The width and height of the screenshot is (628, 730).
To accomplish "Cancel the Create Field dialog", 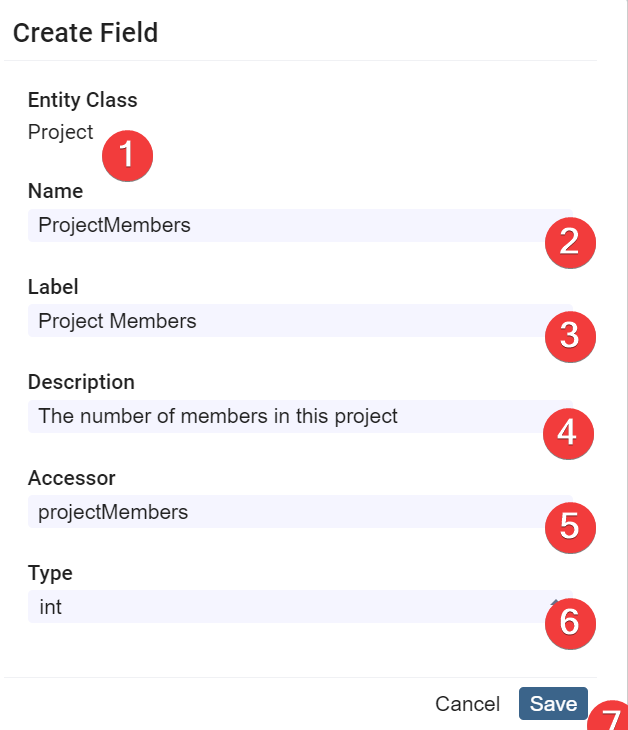I will [x=467, y=704].
